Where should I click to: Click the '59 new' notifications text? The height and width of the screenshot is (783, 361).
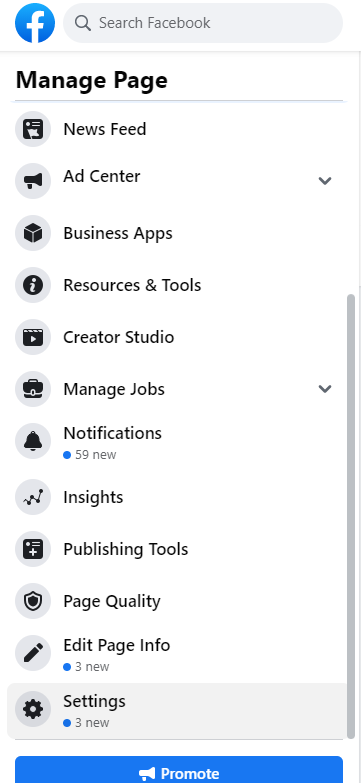pyautogui.click(x=95, y=455)
